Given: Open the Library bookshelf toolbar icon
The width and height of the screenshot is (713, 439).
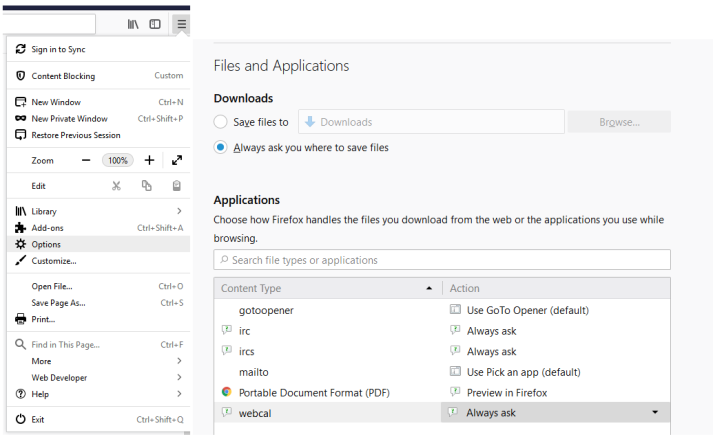Looking at the screenshot, I should click(x=133, y=23).
